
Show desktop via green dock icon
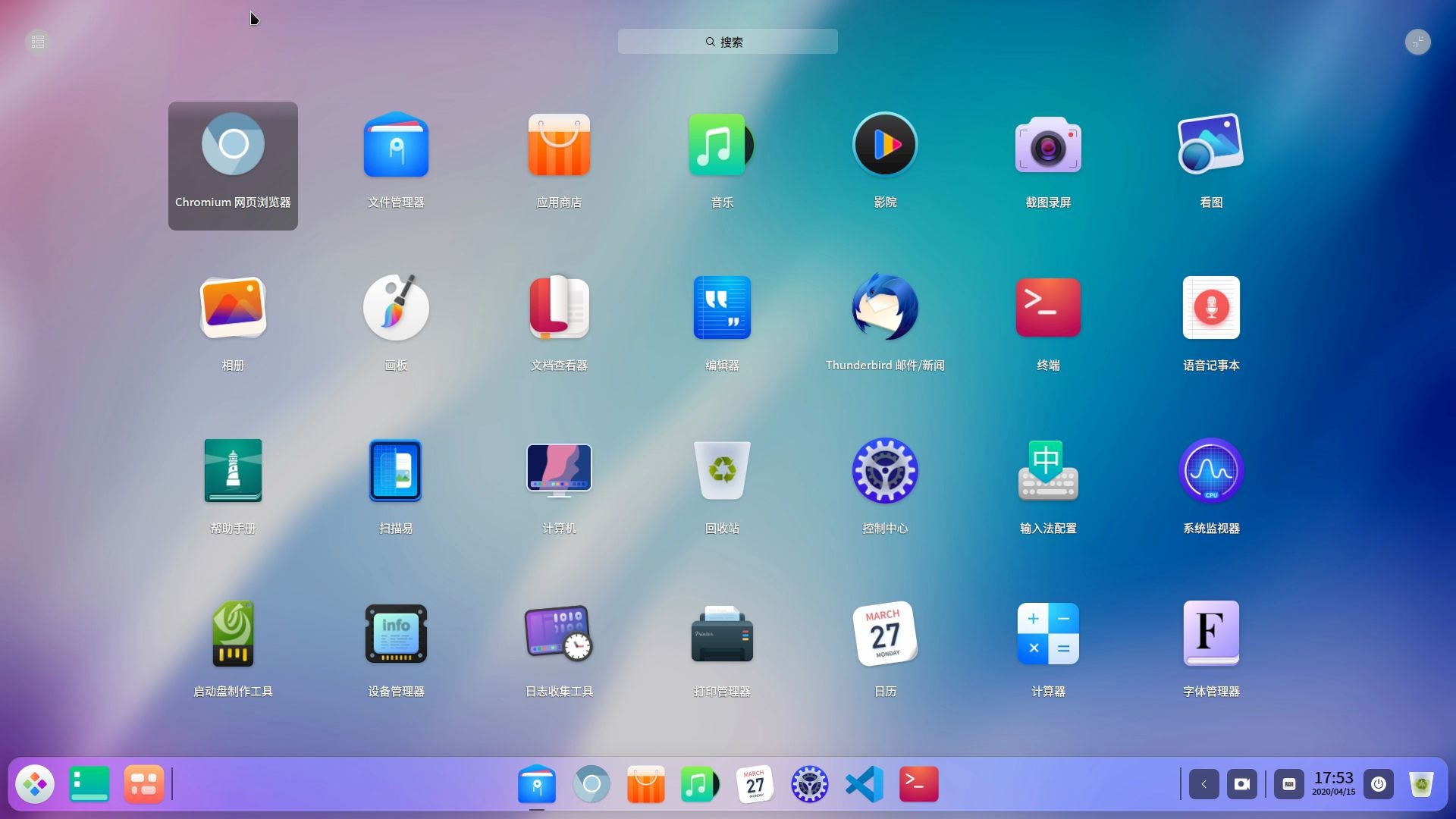pos(89,784)
